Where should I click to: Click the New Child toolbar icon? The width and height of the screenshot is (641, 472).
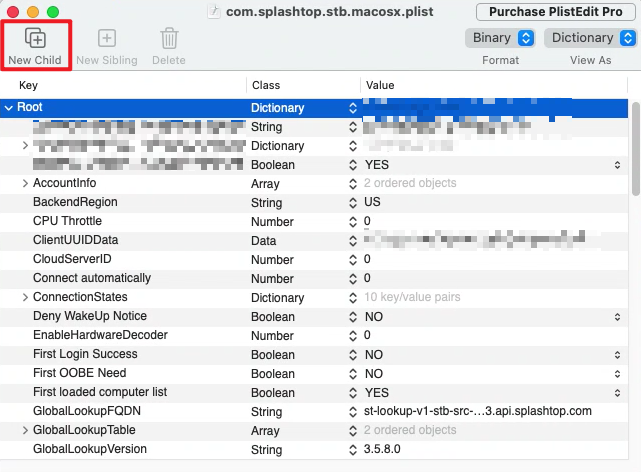(x=36, y=38)
